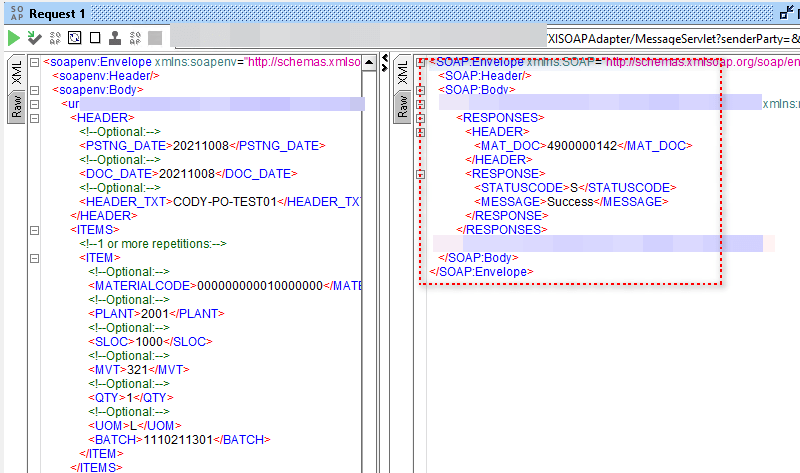Viewport: 800px width, 473px height.
Task: Switch to Raw tab in response panel
Action: (403, 108)
